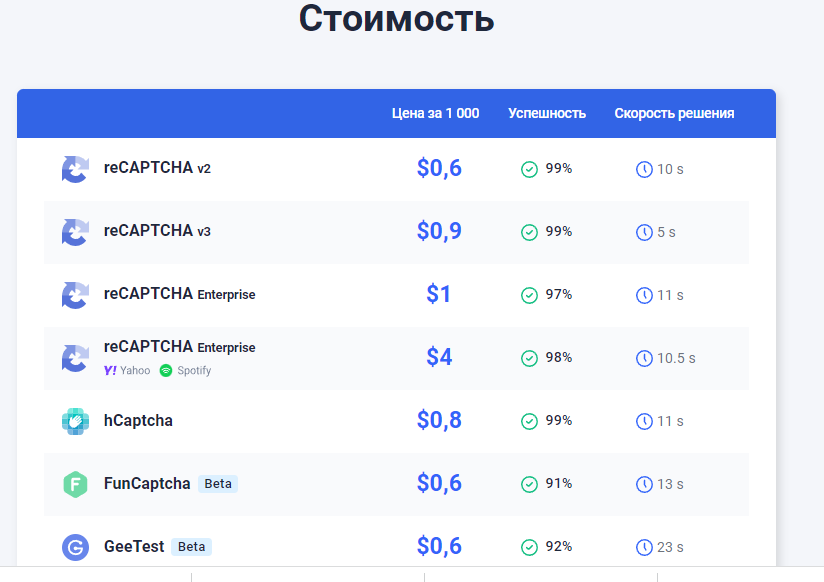Click the clock icon in $1 Enterprise row

coord(644,295)
